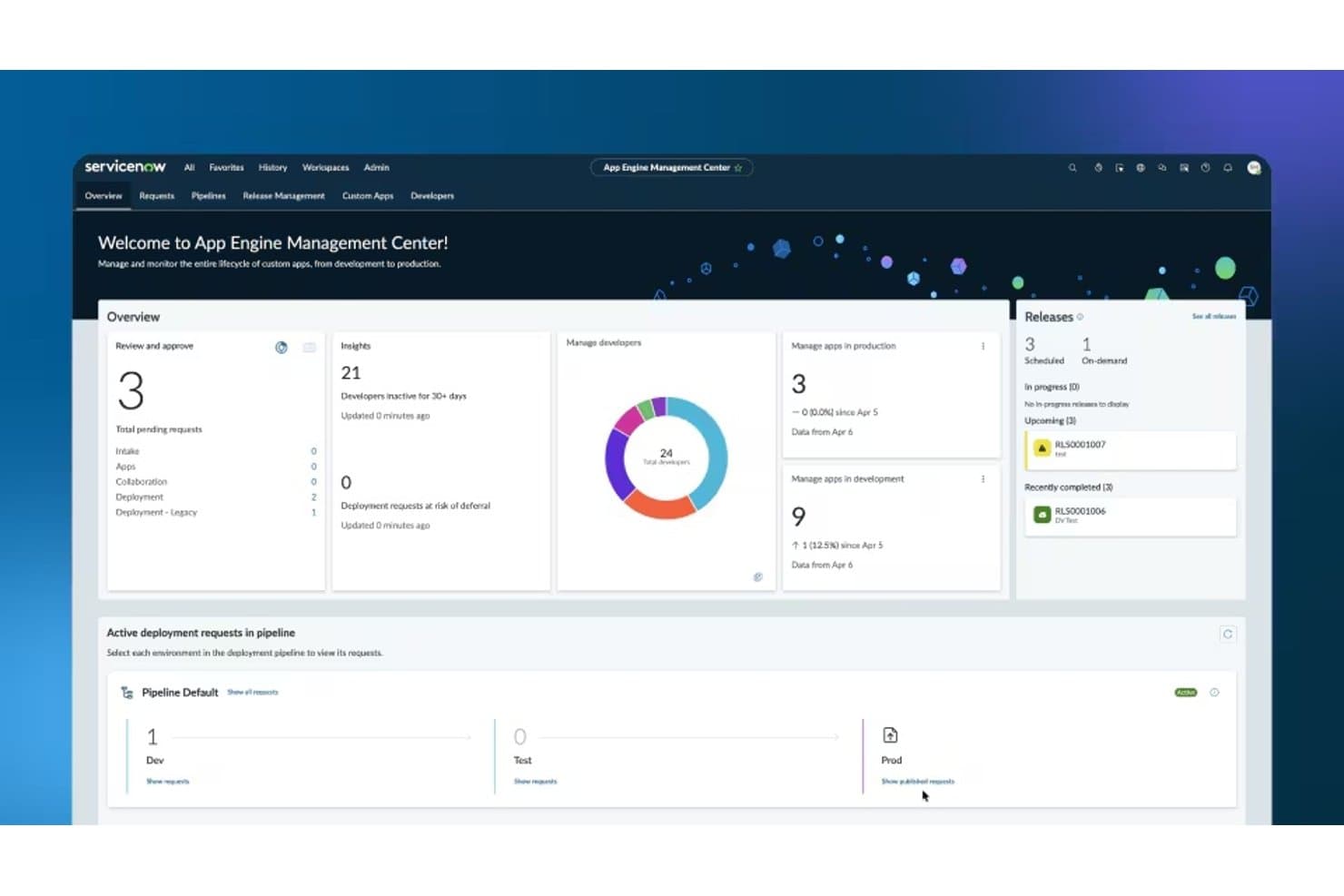Click Show all requests for Pipeline Default
Screen dimensions: 1344x896
pos(252,693)
